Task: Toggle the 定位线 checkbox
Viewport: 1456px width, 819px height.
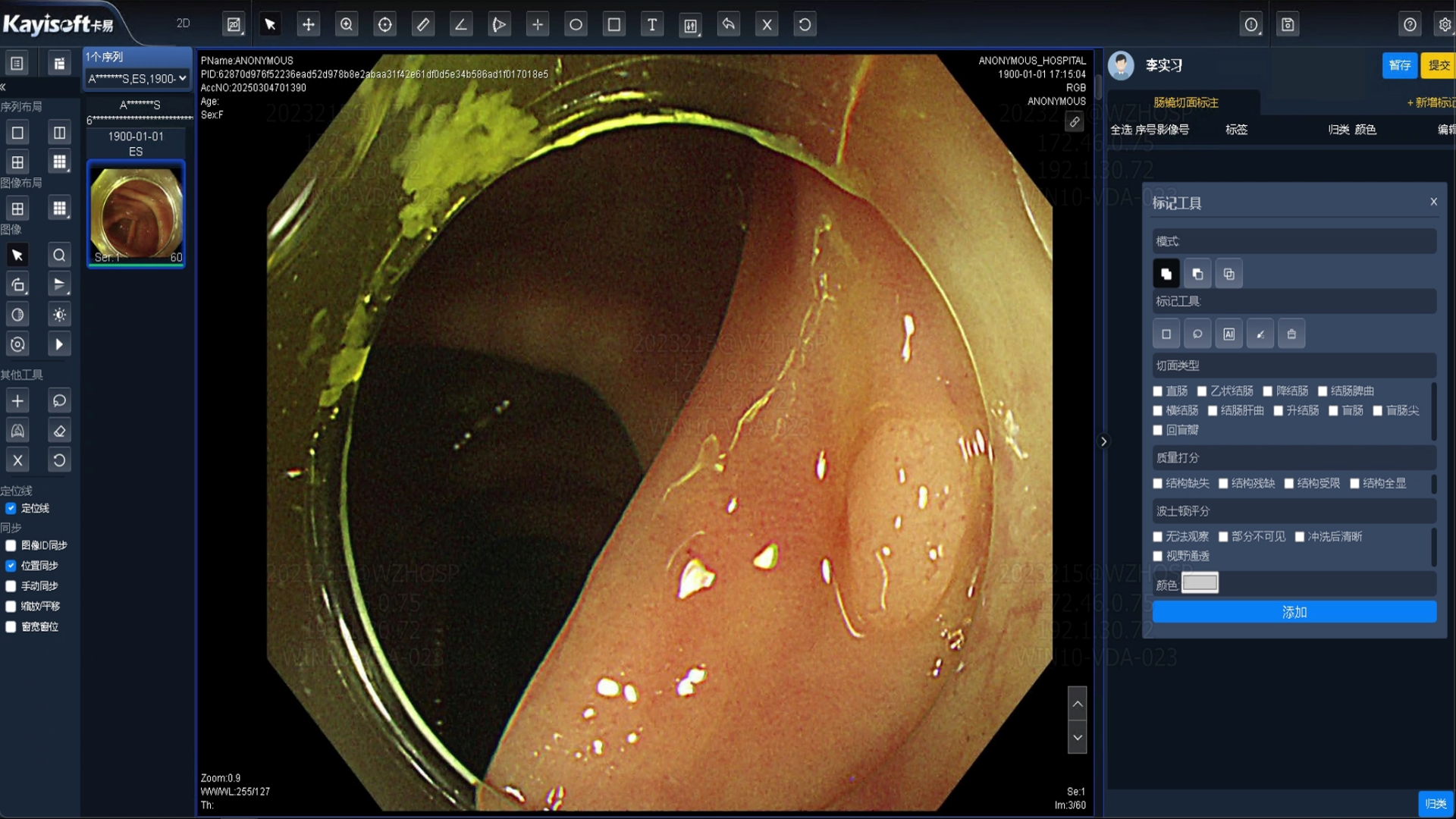Action: (11, 508)
